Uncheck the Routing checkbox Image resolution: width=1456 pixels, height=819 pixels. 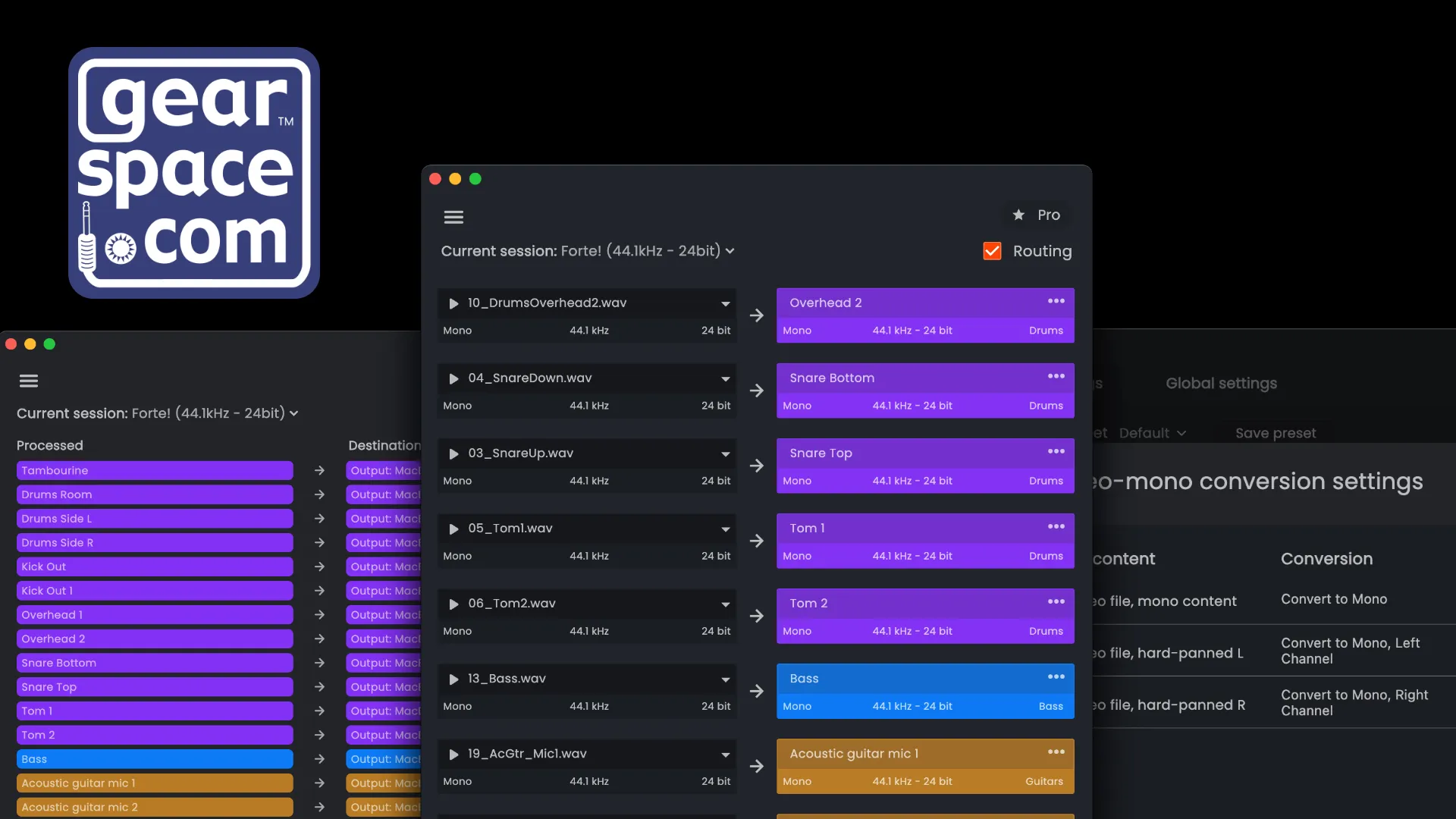coord(992,251)
